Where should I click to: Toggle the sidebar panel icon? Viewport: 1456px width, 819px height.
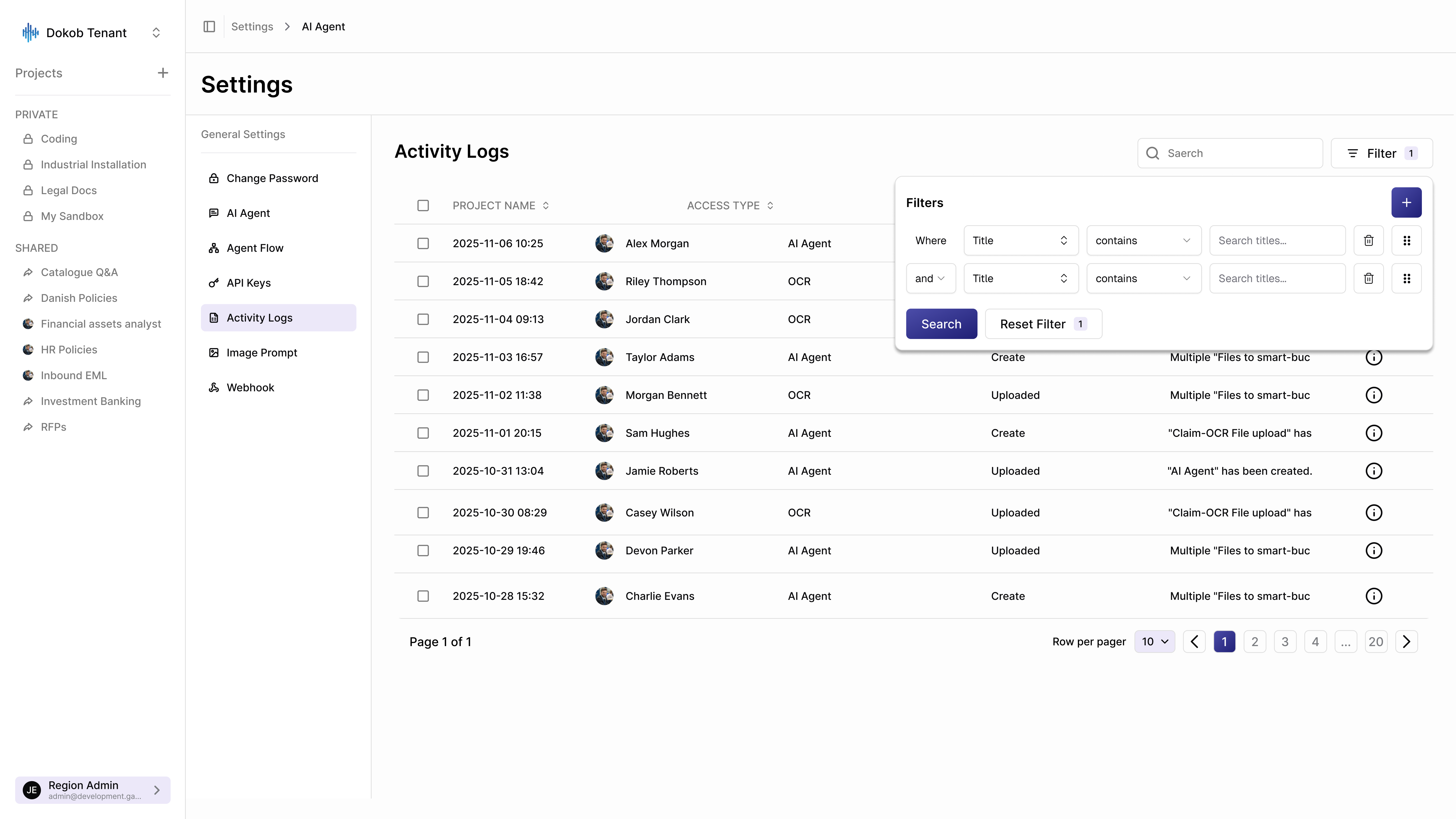[x=209, y=27]
